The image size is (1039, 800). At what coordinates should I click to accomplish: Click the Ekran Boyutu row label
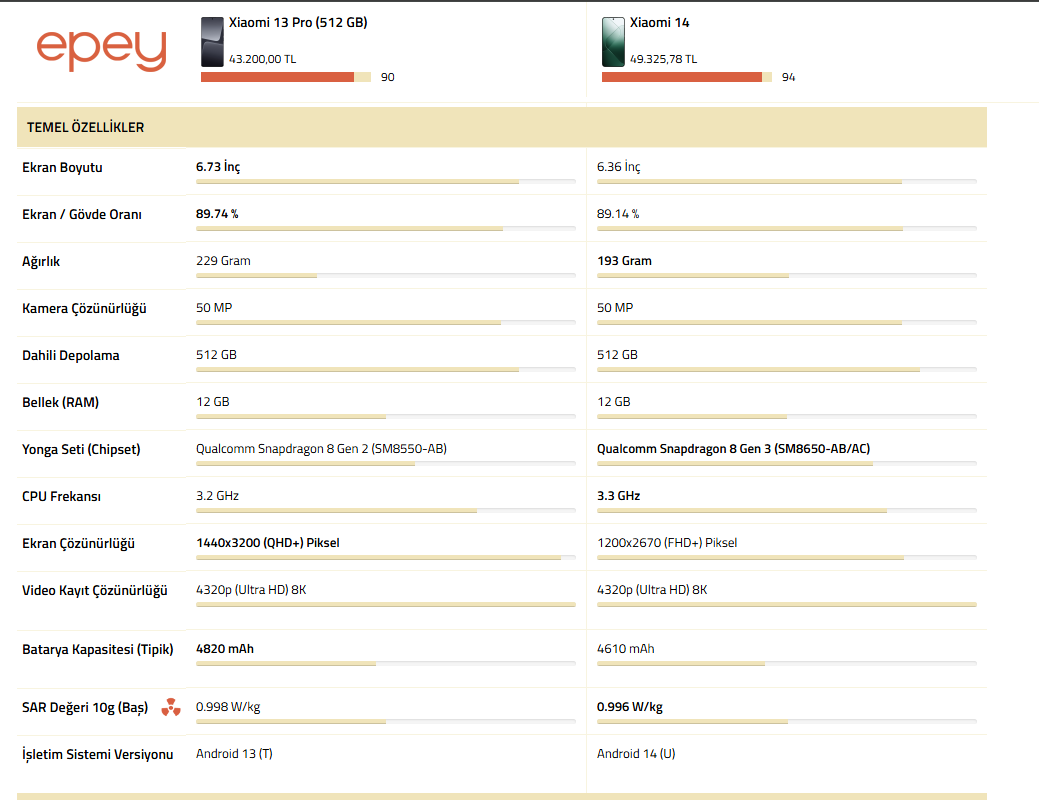62,168
